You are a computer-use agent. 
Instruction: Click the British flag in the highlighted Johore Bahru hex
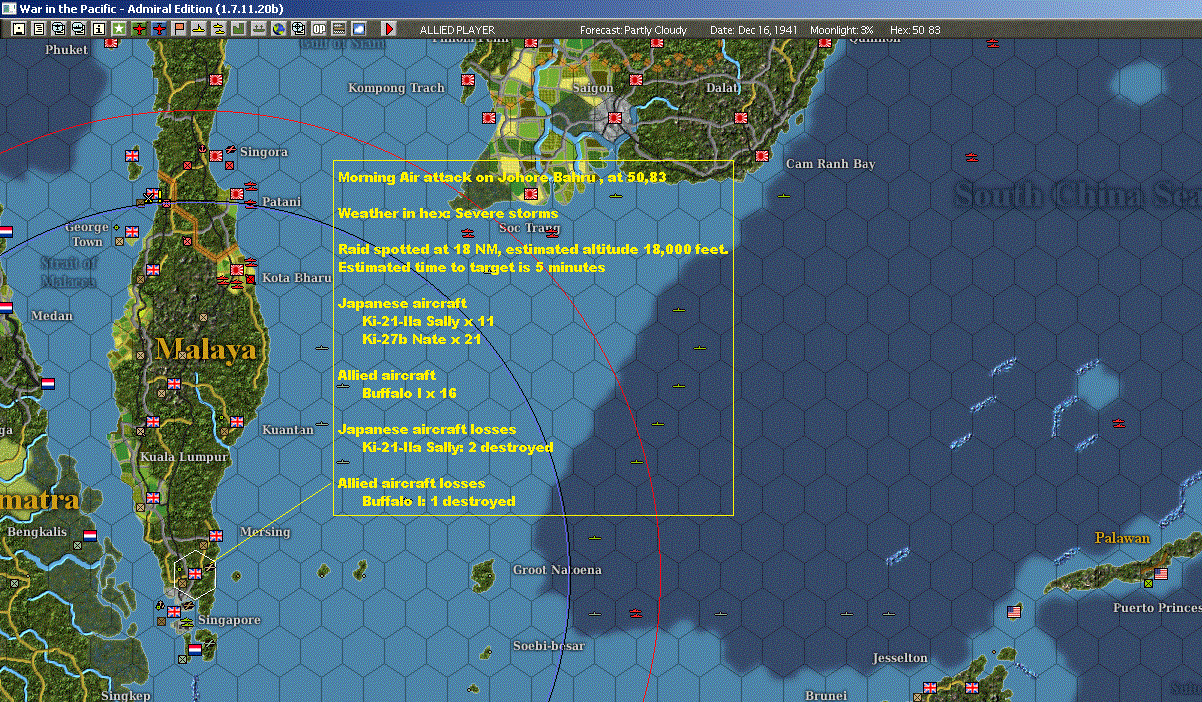pyautogui.click(x=195, y=574)
